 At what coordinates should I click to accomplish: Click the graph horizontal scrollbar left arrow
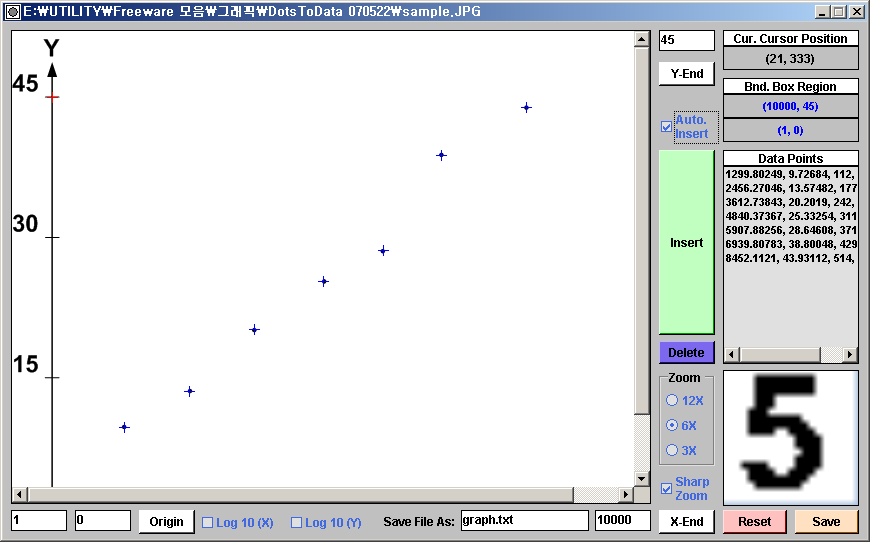(x=19, y=494)
